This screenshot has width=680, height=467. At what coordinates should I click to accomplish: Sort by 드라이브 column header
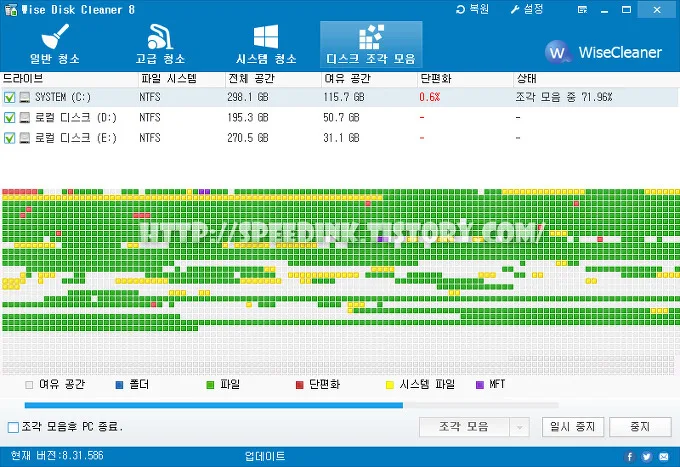(x=69, y=78)
